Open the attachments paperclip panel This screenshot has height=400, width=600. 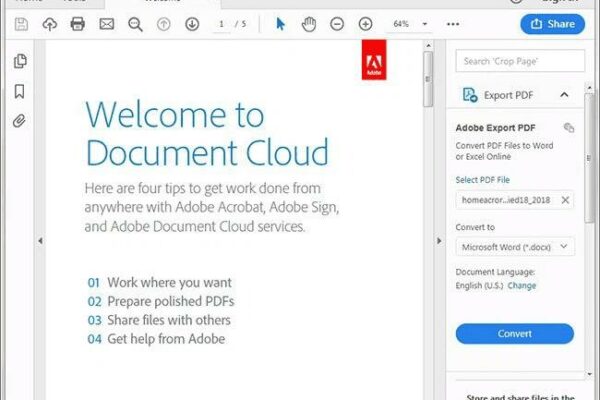(x=19, y=121)
